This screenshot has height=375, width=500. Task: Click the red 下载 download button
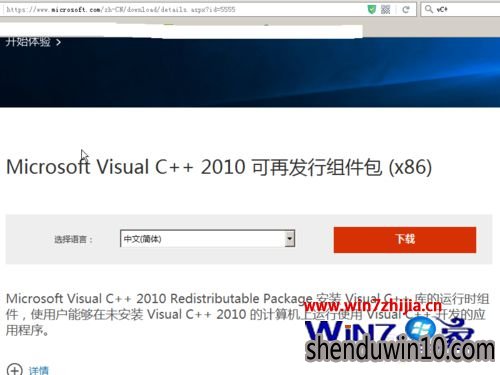tap(405, 240)
